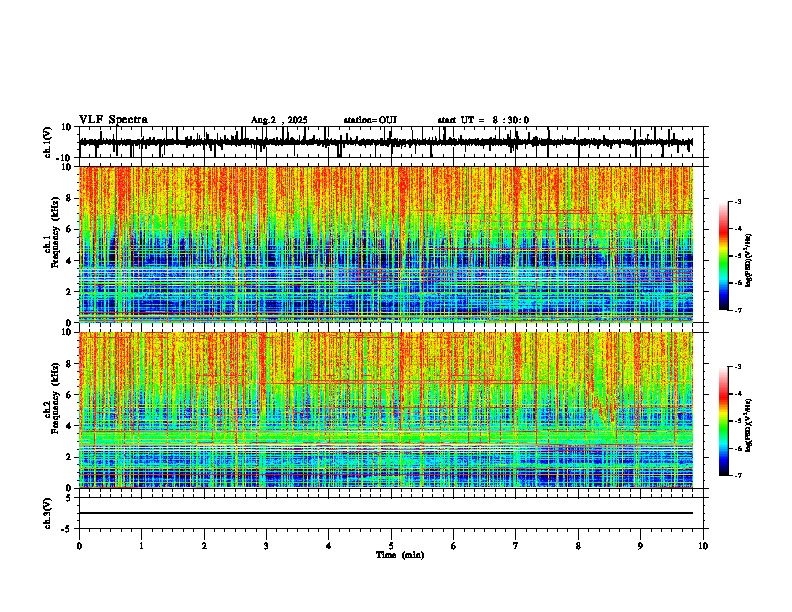Click the "ch.1(V)" waveform axis label
Screen dimensions: 792x612
[x=48, y=142]
